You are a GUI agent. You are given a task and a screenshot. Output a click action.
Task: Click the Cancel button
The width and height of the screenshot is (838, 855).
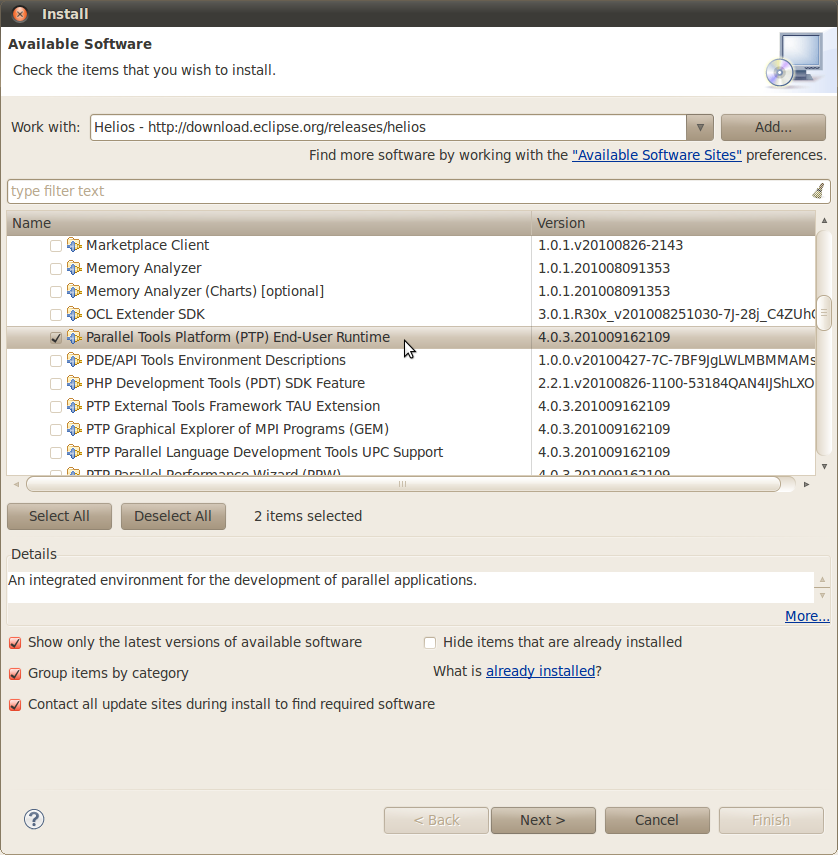coord(657,821)
